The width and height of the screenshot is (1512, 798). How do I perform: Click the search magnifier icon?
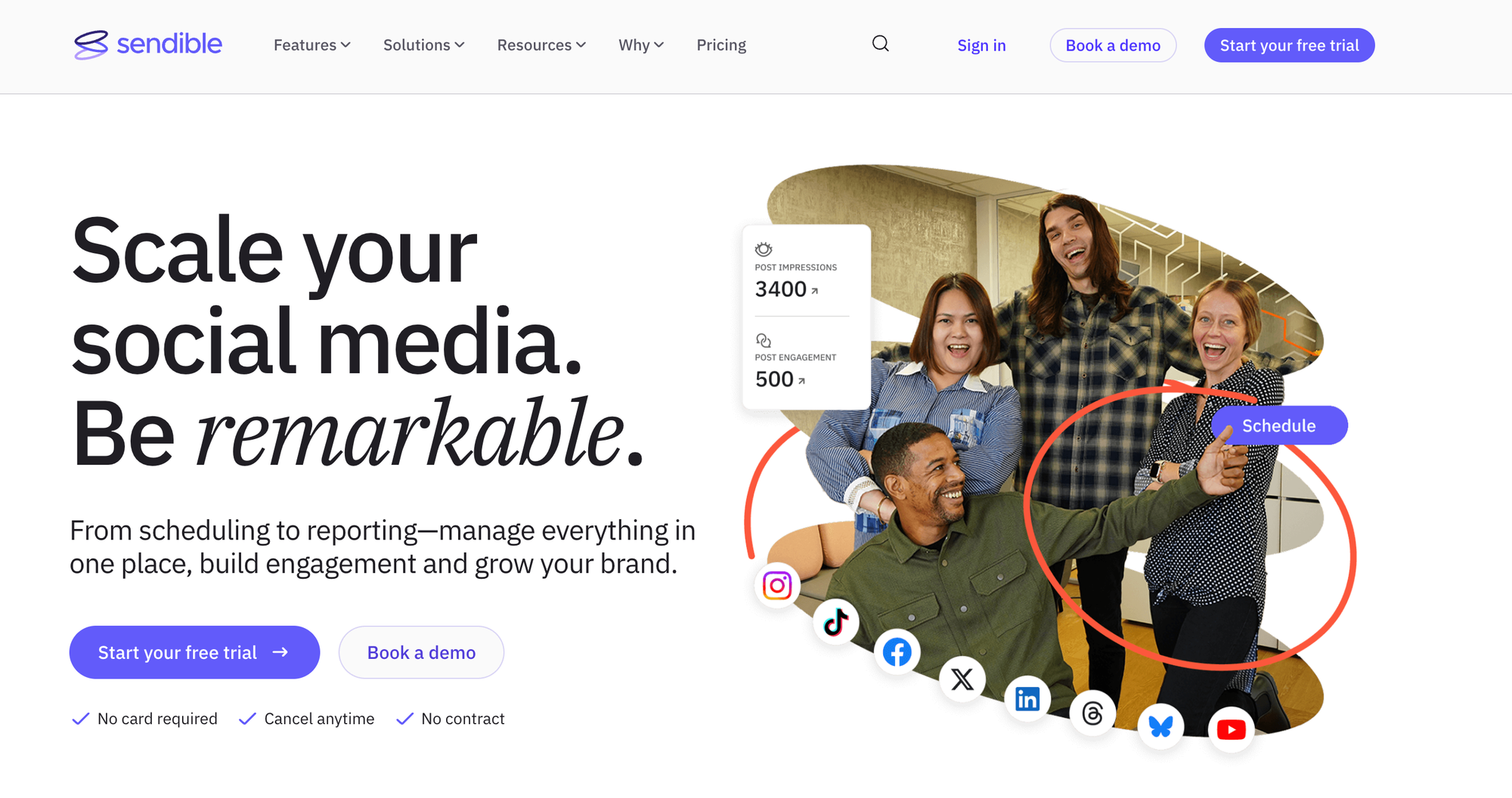tap(880, 44)
